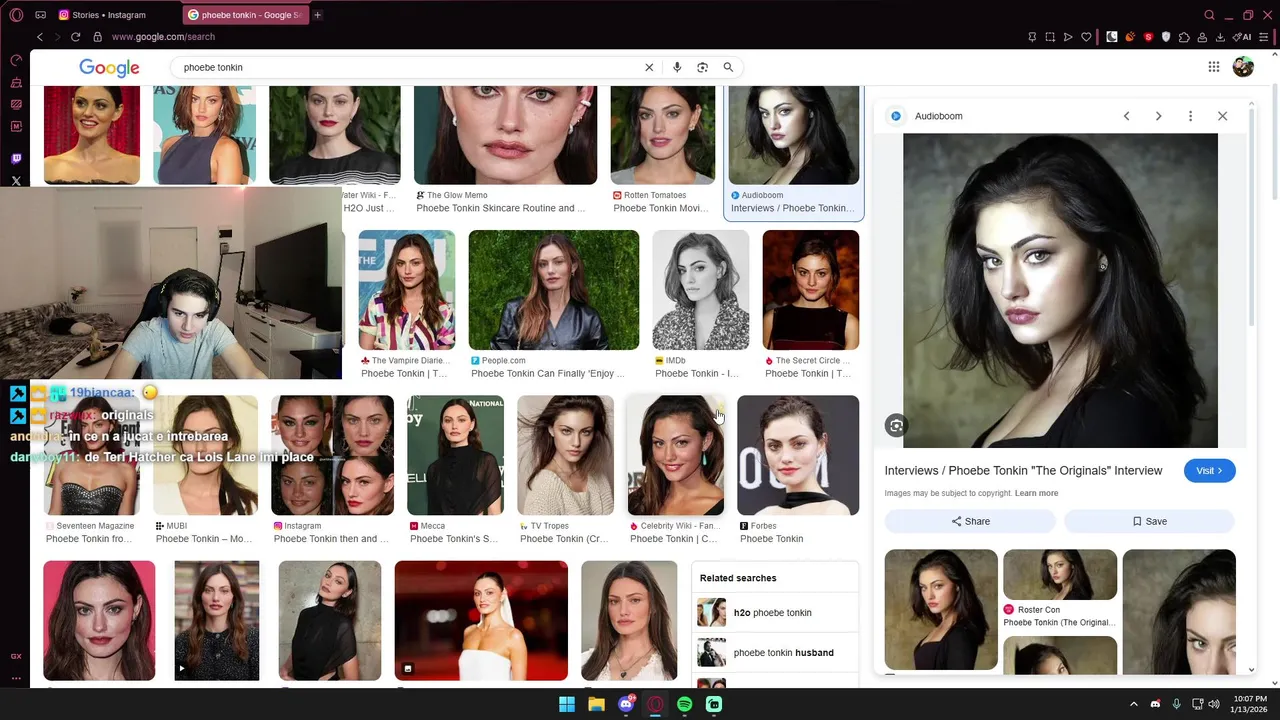Screen dimensions: 1280x720
Task: Click the phoebe tonkin search input field
Action: (410, 67)
